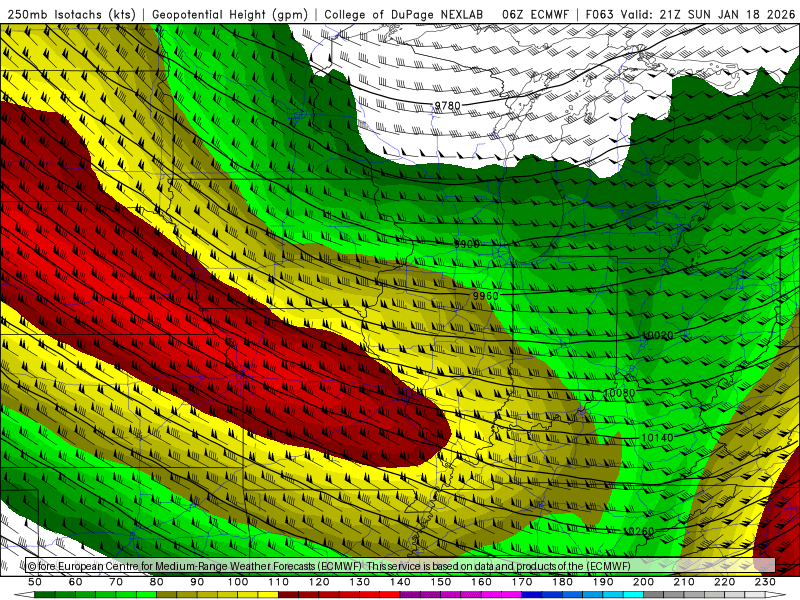Click the ECMWF copyright notice banner
The image size is (800, 600).
click(x=400, y=566)
